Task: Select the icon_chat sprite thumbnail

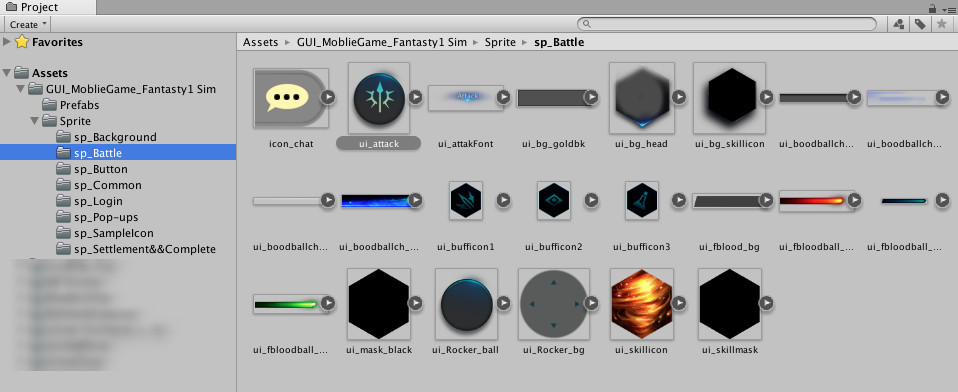Action: click(x=291, y=98)
